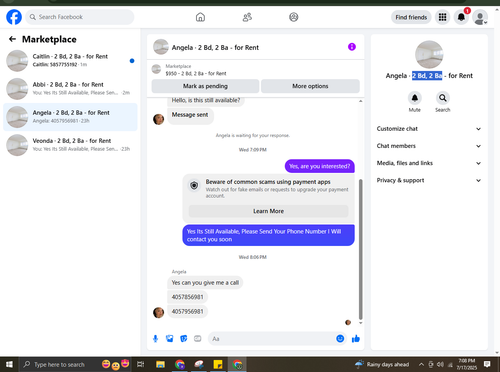Open Task View in taskbar
This screenshot has width=500, height=372.
141,364
